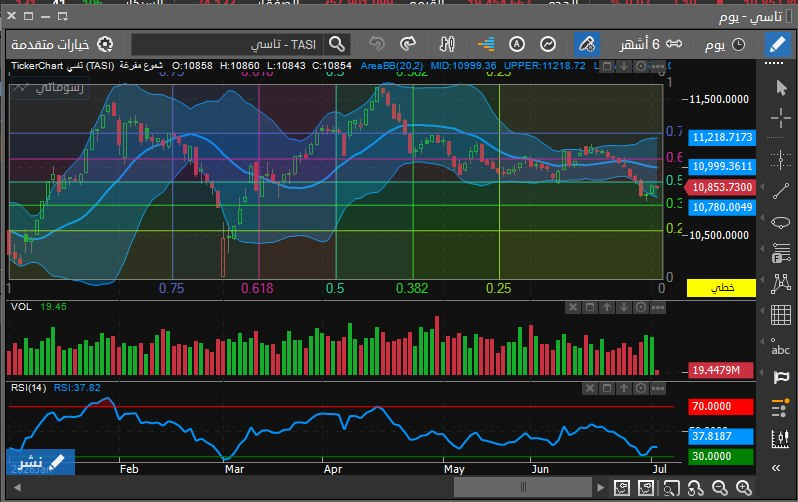Expand ellipse tool variants small arrow
This screenshot has height=502, width=798.
[x=762, y=218]
